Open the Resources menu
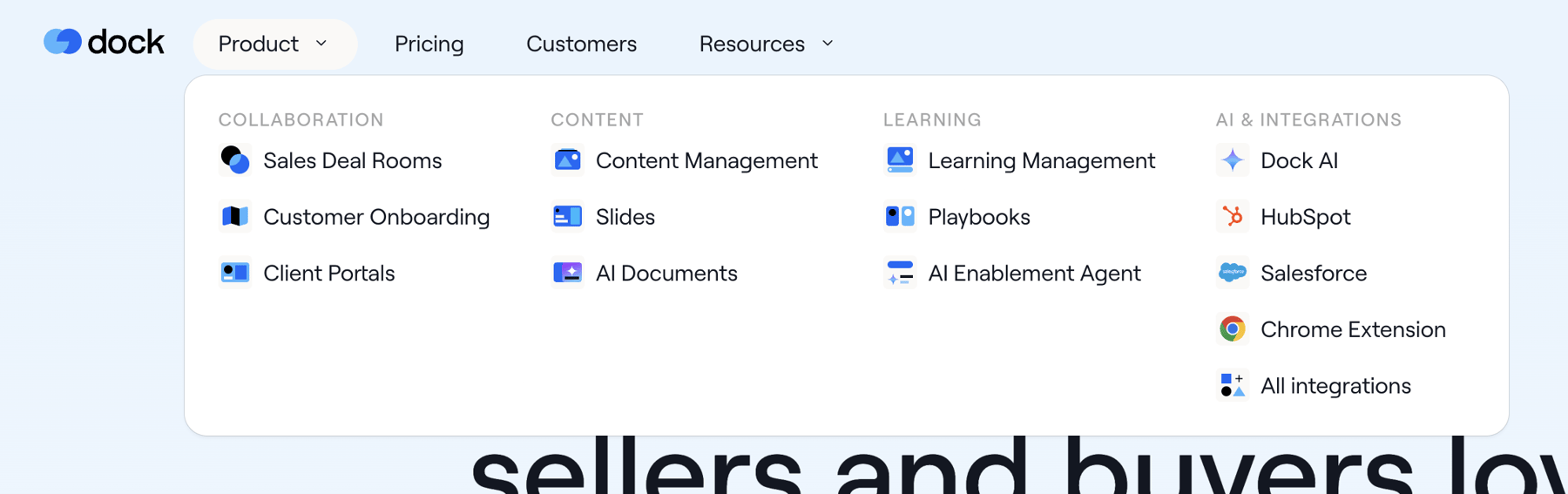Screen dimensions: 1568x494 coord(767,44)
